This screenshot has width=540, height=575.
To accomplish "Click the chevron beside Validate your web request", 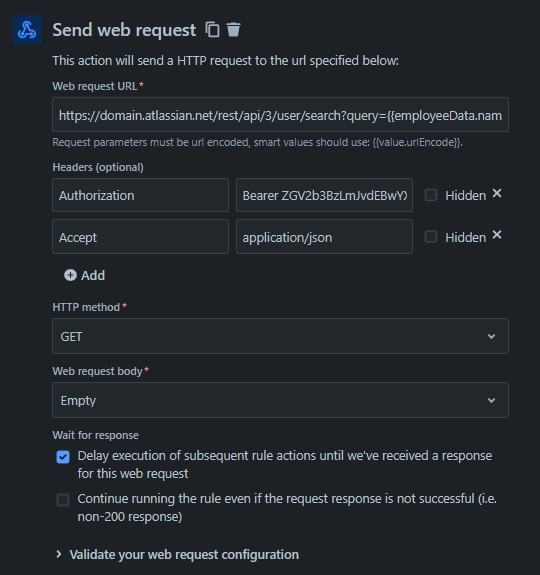I will 59,554.
